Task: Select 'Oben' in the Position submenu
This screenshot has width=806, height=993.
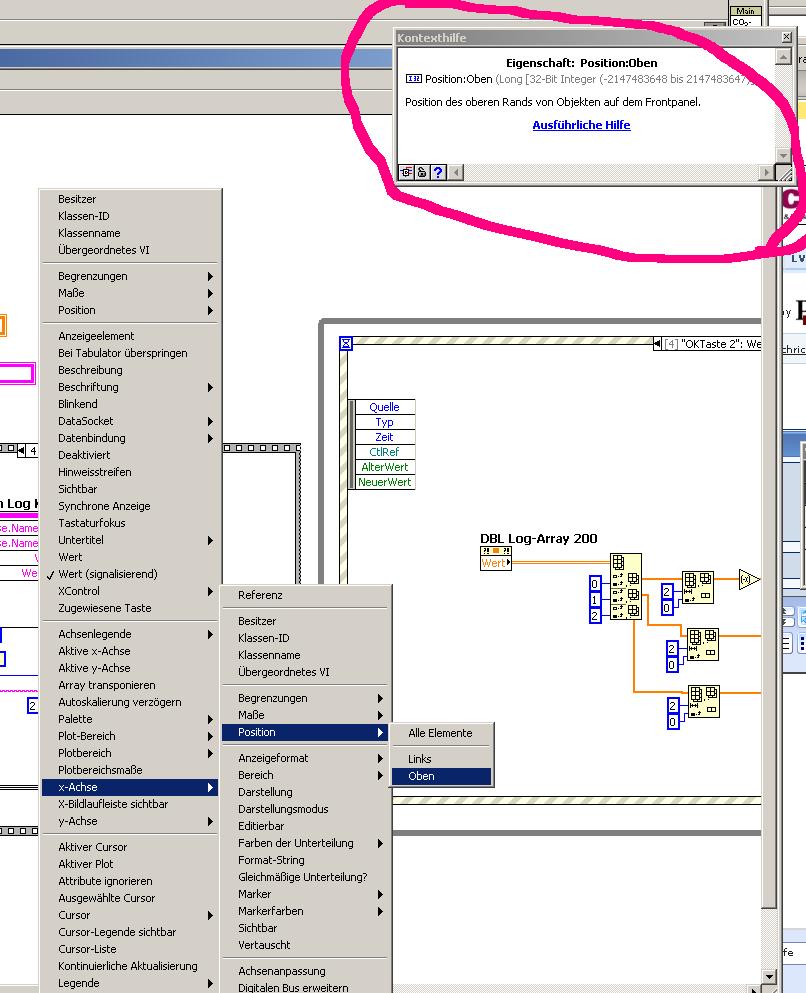Action: (x=440, y=776)
